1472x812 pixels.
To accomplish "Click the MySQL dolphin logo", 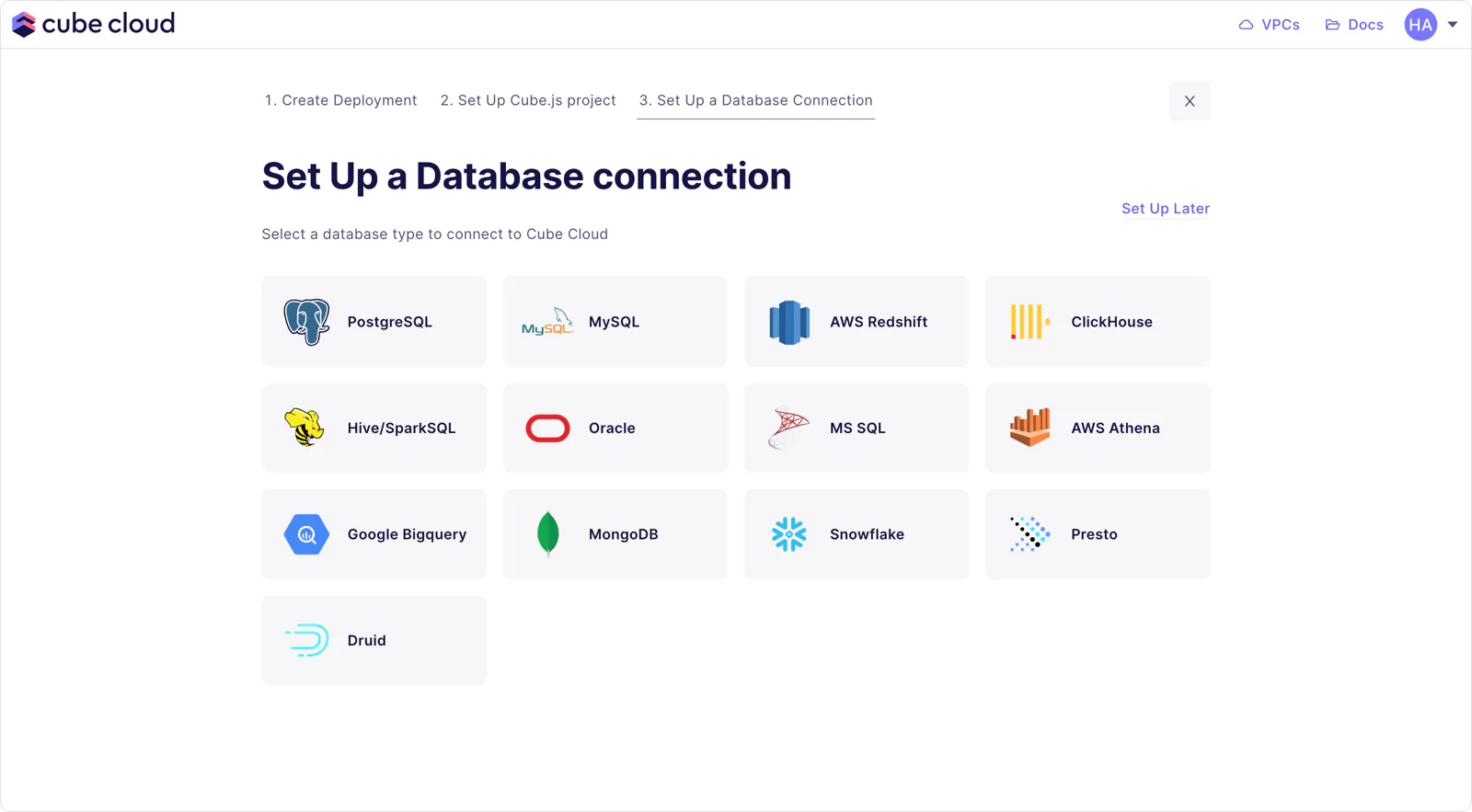I will pyautogui.click(x=547, y=322).
